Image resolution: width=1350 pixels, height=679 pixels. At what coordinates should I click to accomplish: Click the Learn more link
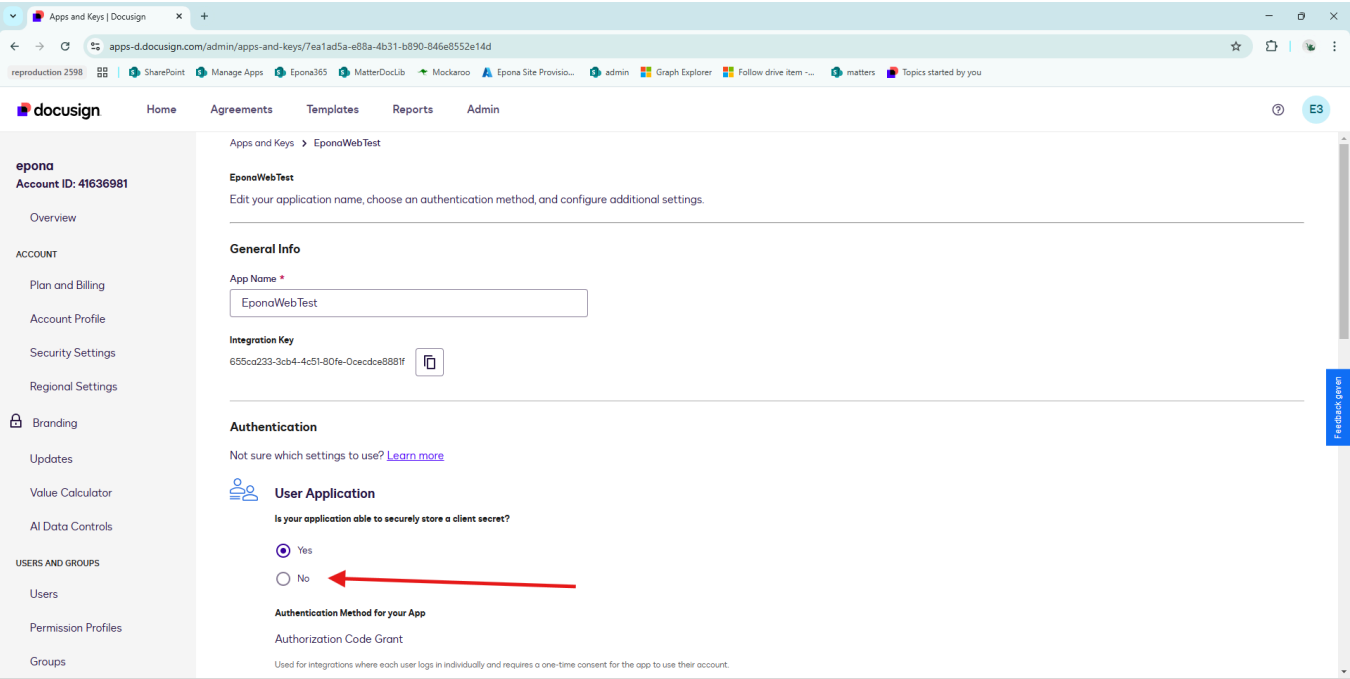coord(415,456)
